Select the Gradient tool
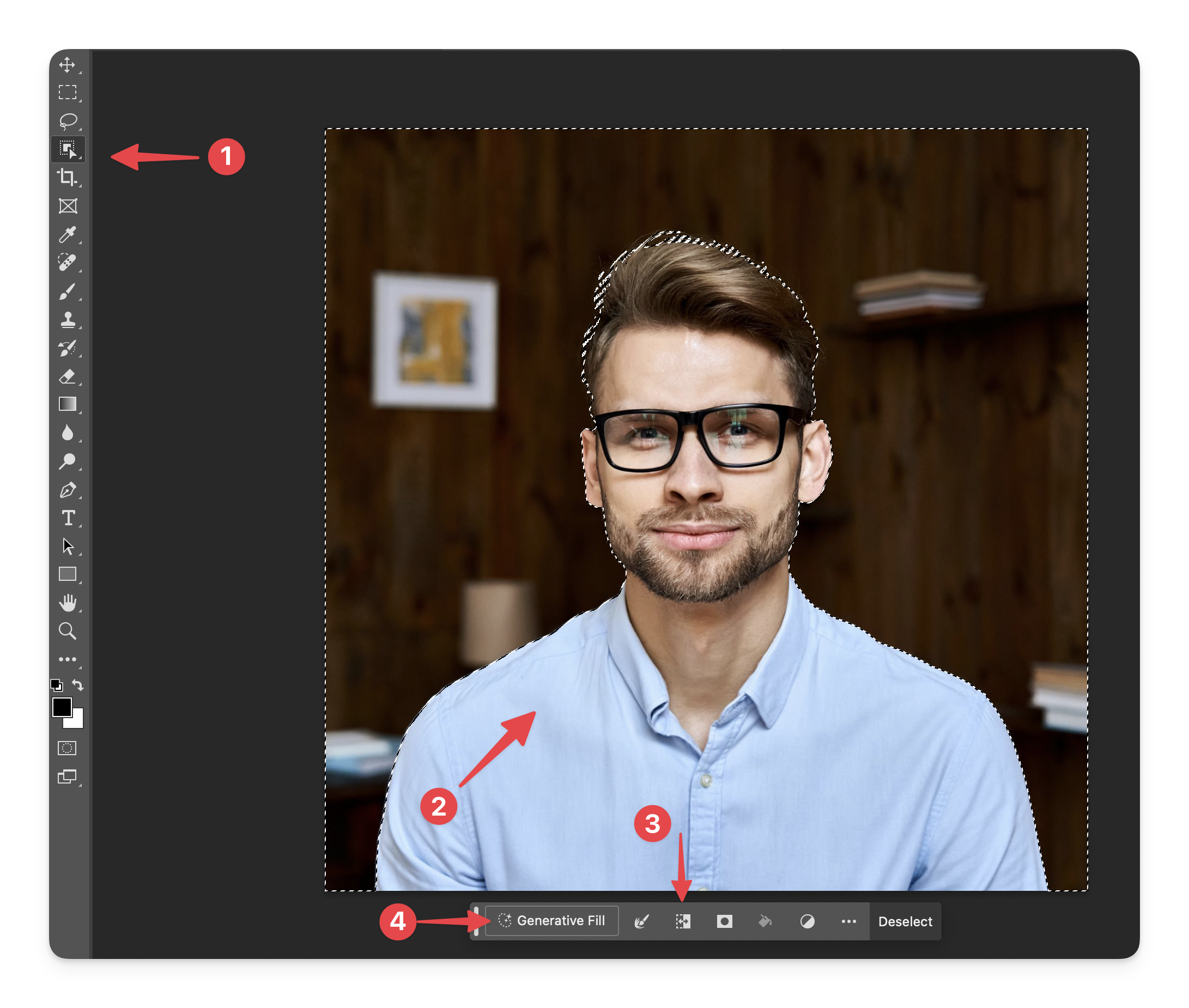This screenshot has width=1189, height=1008. click(x=68, y=404)
